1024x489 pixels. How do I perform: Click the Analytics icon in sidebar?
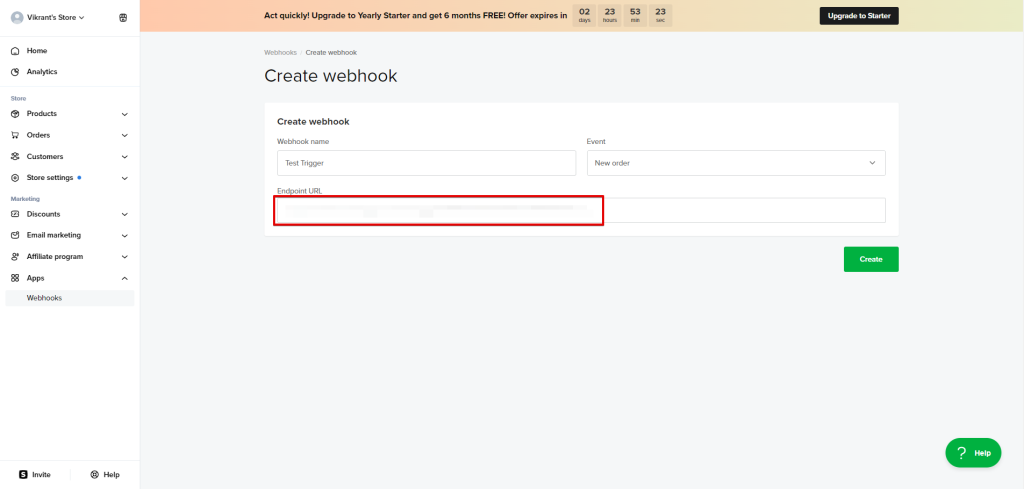point(15,72)
